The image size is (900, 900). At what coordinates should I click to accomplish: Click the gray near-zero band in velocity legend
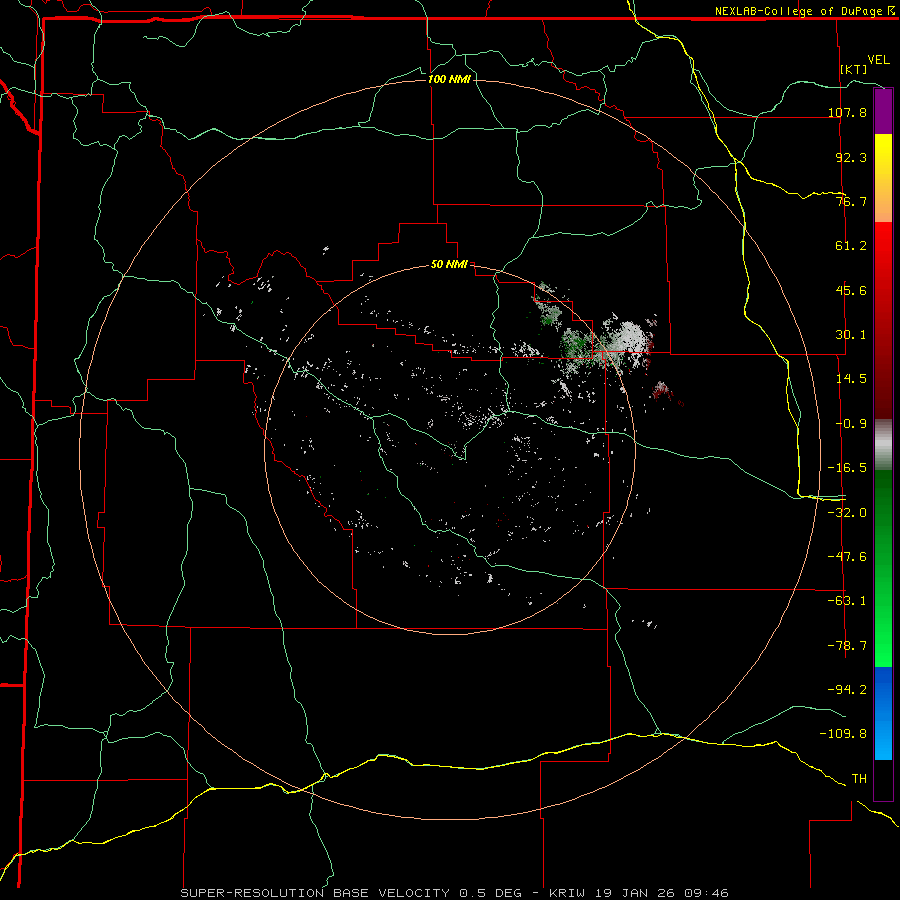(883, 445)
